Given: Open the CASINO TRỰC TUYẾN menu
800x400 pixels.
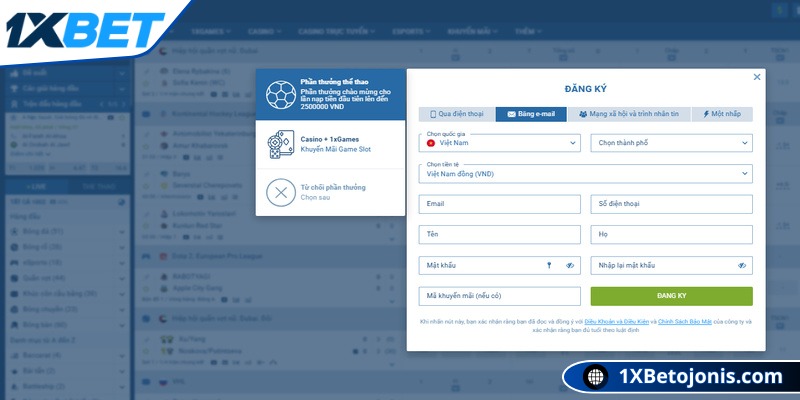Looking at the screenshot, I should click(x=337, y=32).
